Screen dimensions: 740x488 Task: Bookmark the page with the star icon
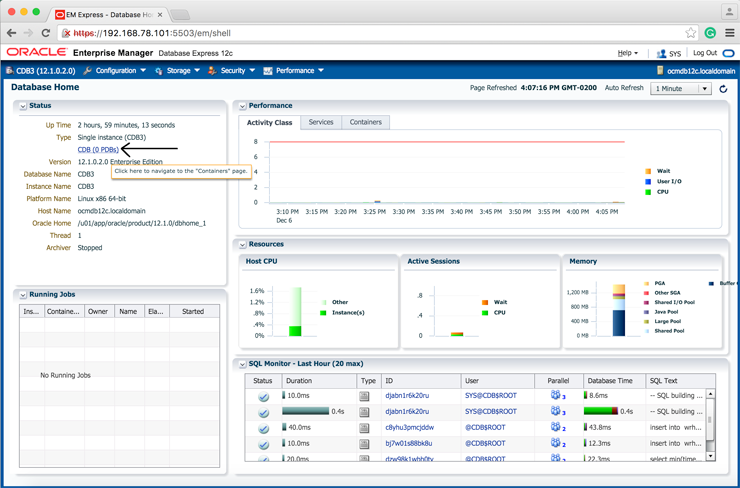(690, 33)
